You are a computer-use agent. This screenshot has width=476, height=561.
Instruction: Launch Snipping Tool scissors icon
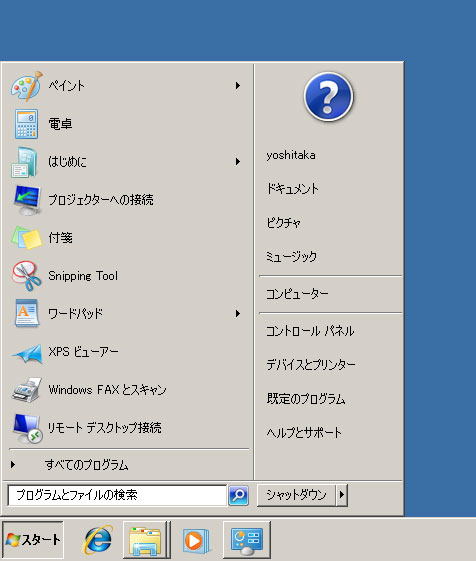tap(26, 275)
